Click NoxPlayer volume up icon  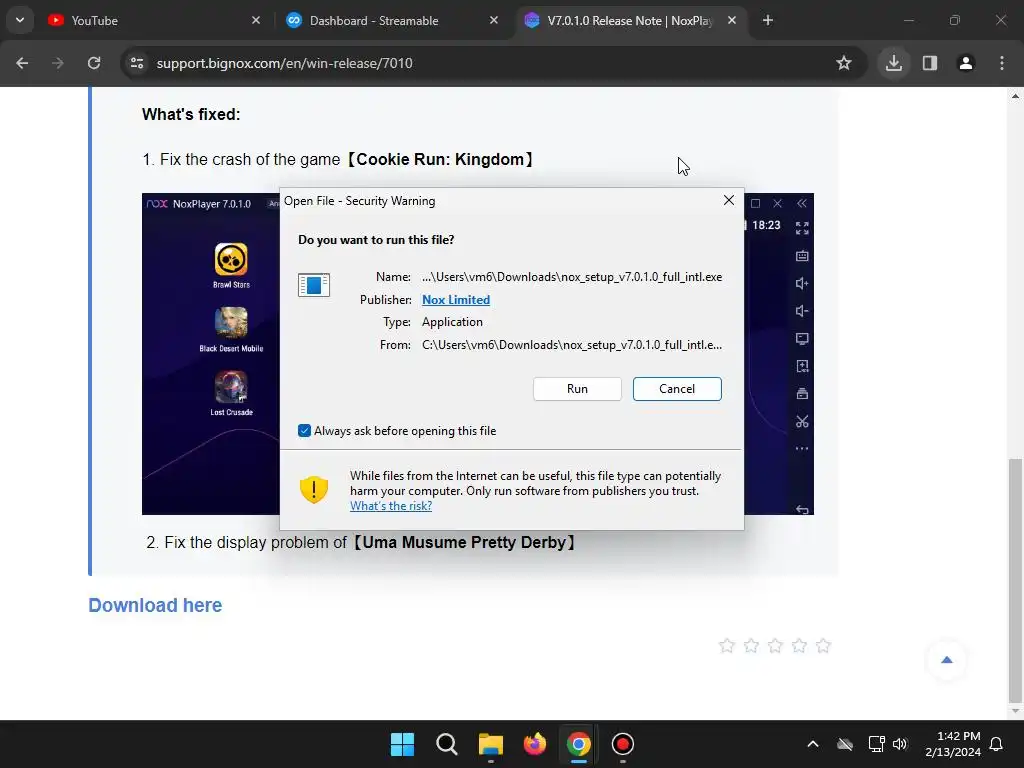pyautogui.click(x=802, y=283)
